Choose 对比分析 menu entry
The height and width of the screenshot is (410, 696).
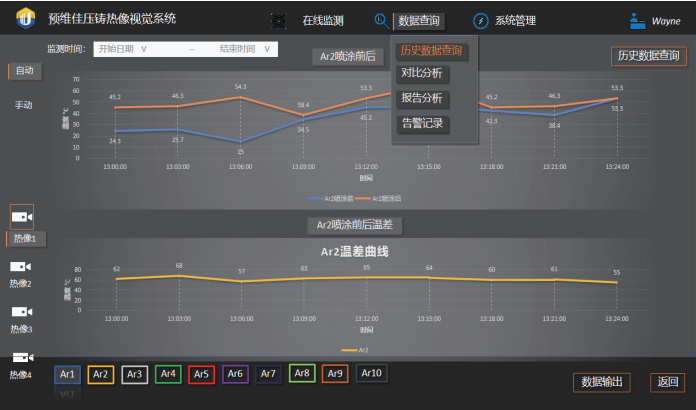(x=422, y=73)
